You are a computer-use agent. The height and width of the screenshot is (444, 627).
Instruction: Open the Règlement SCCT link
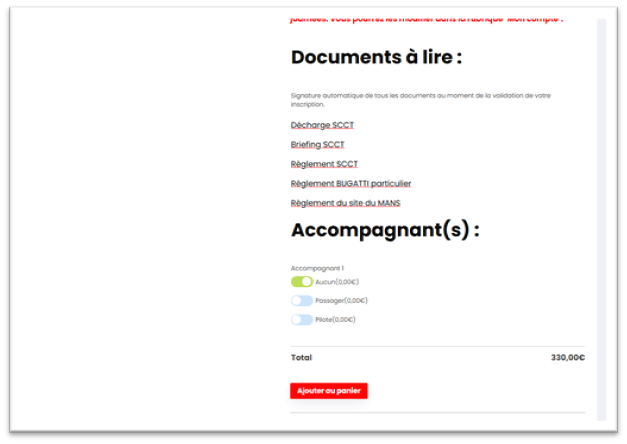[x=324, y=164]
